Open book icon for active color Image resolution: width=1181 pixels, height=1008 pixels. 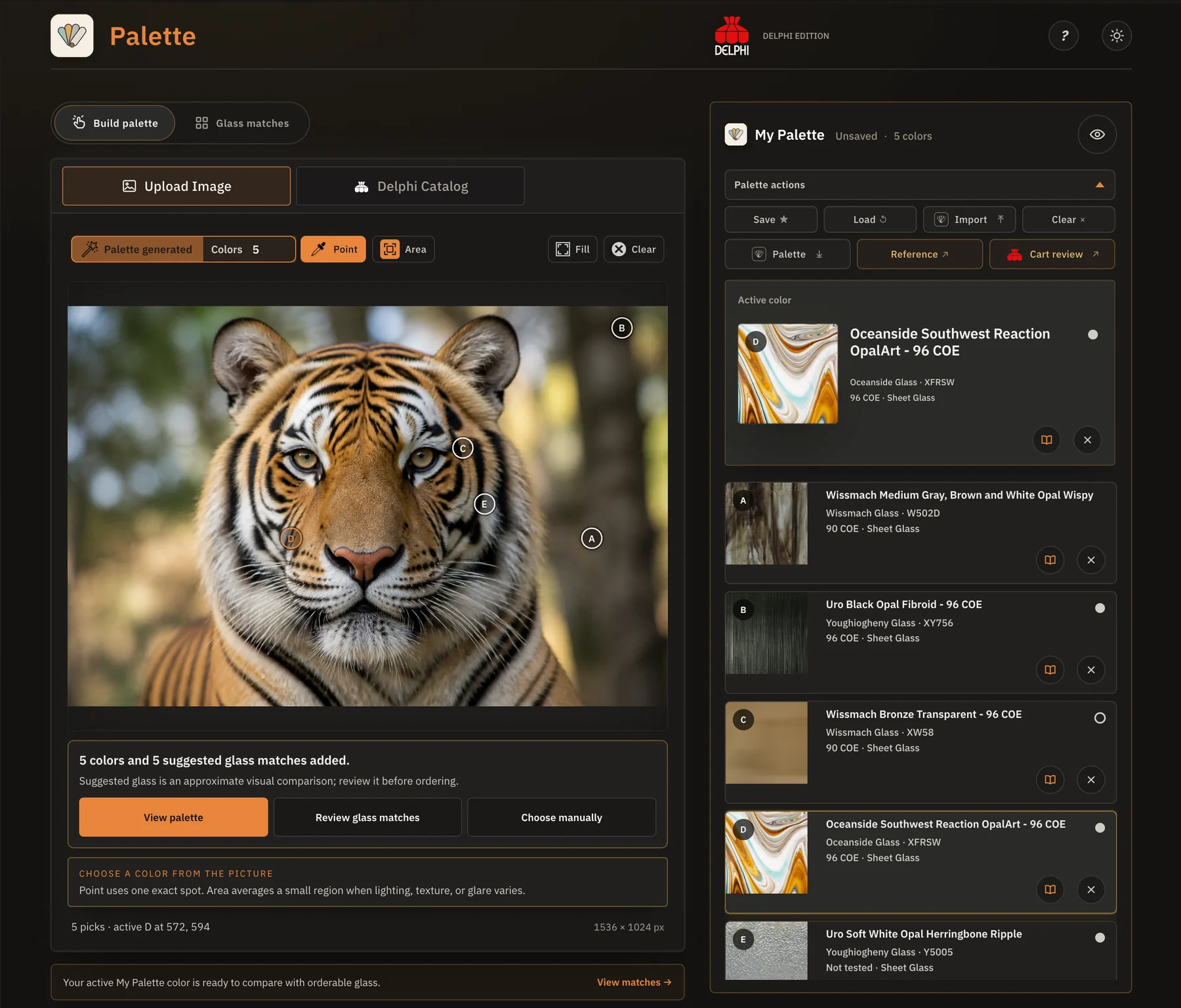[x=1046, y=440]
